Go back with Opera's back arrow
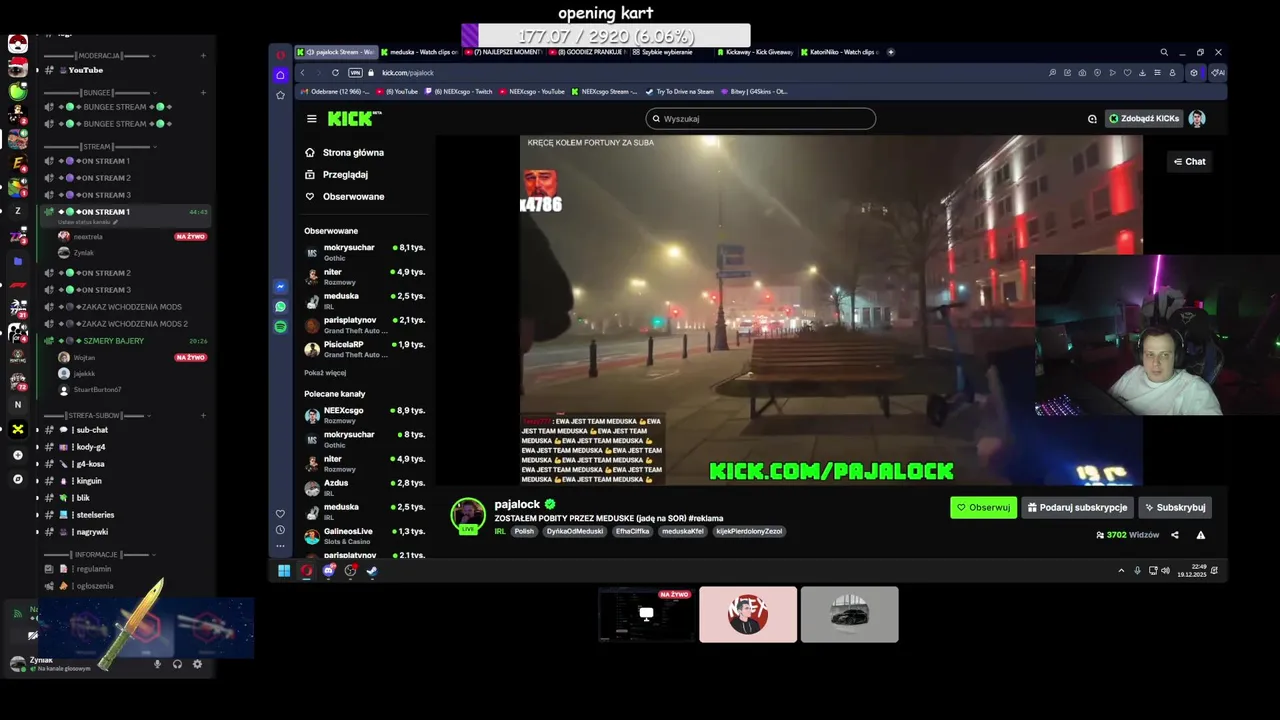Screen dimensions: 1280x720 302,72
